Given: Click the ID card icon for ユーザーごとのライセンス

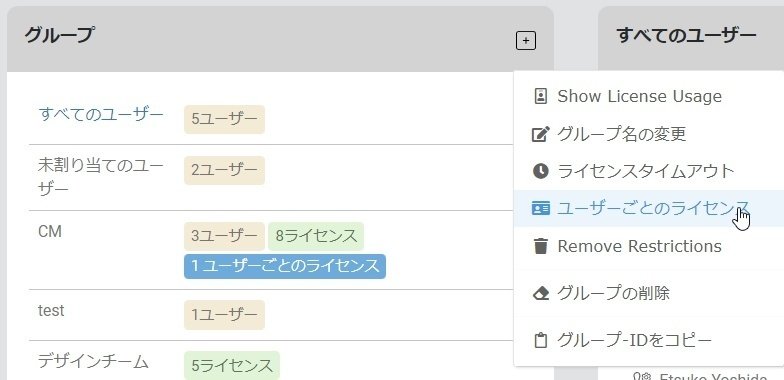Looking at the screenshot, I should [540, 208].
